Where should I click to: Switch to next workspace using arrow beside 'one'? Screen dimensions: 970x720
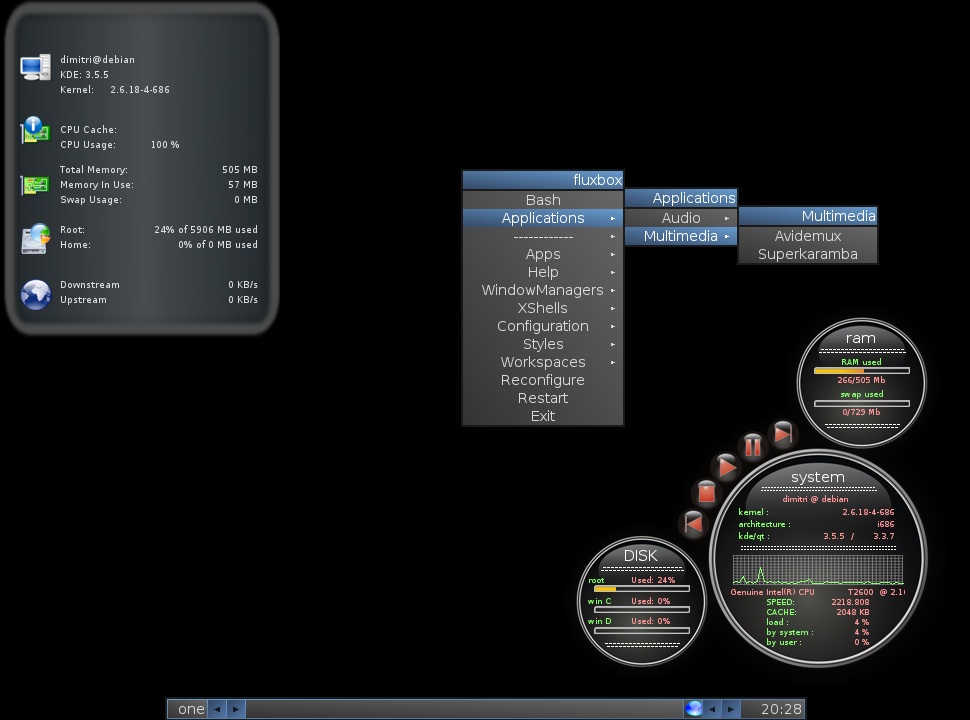[x=236, y=709]
